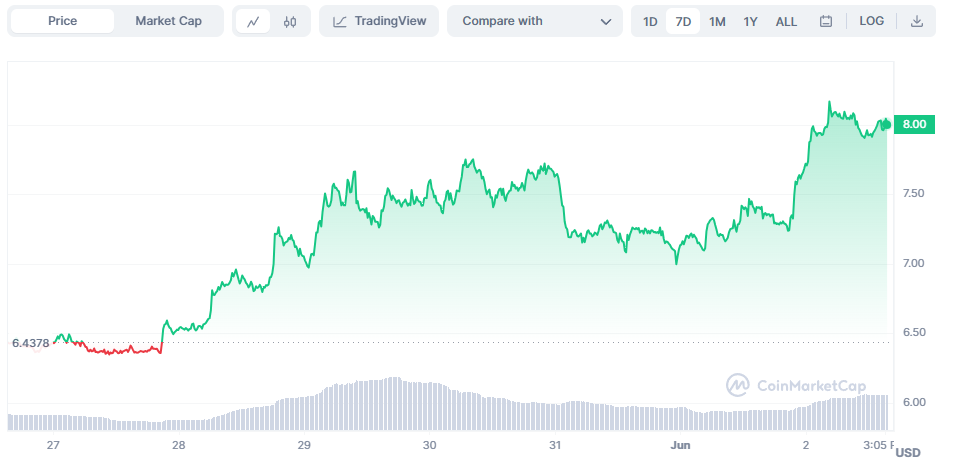Open the calendar date range picker
The width and height of the screenshot is (965, 475).
tap(825, 21)
